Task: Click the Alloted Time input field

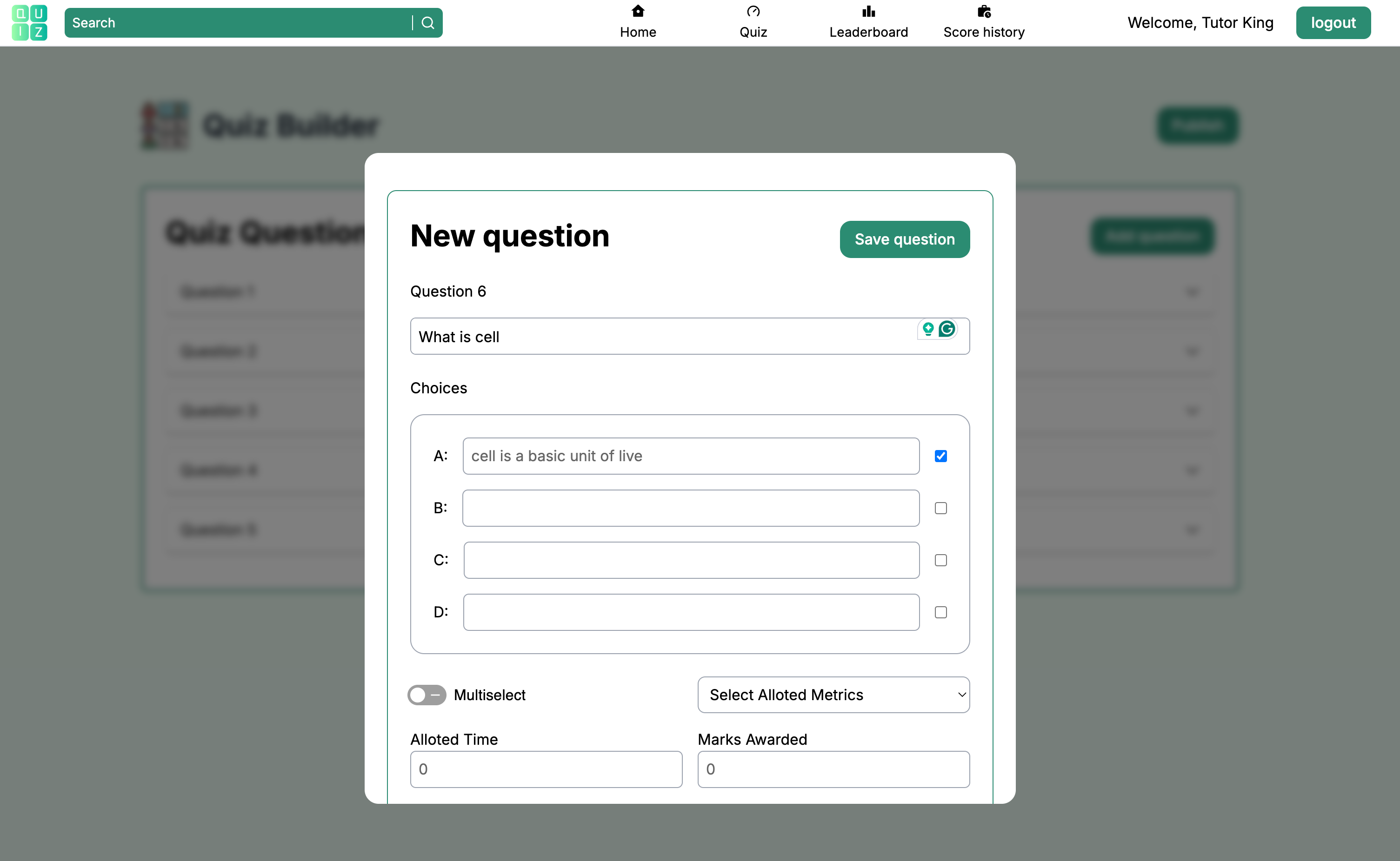Action: click(x=546, y=769)
